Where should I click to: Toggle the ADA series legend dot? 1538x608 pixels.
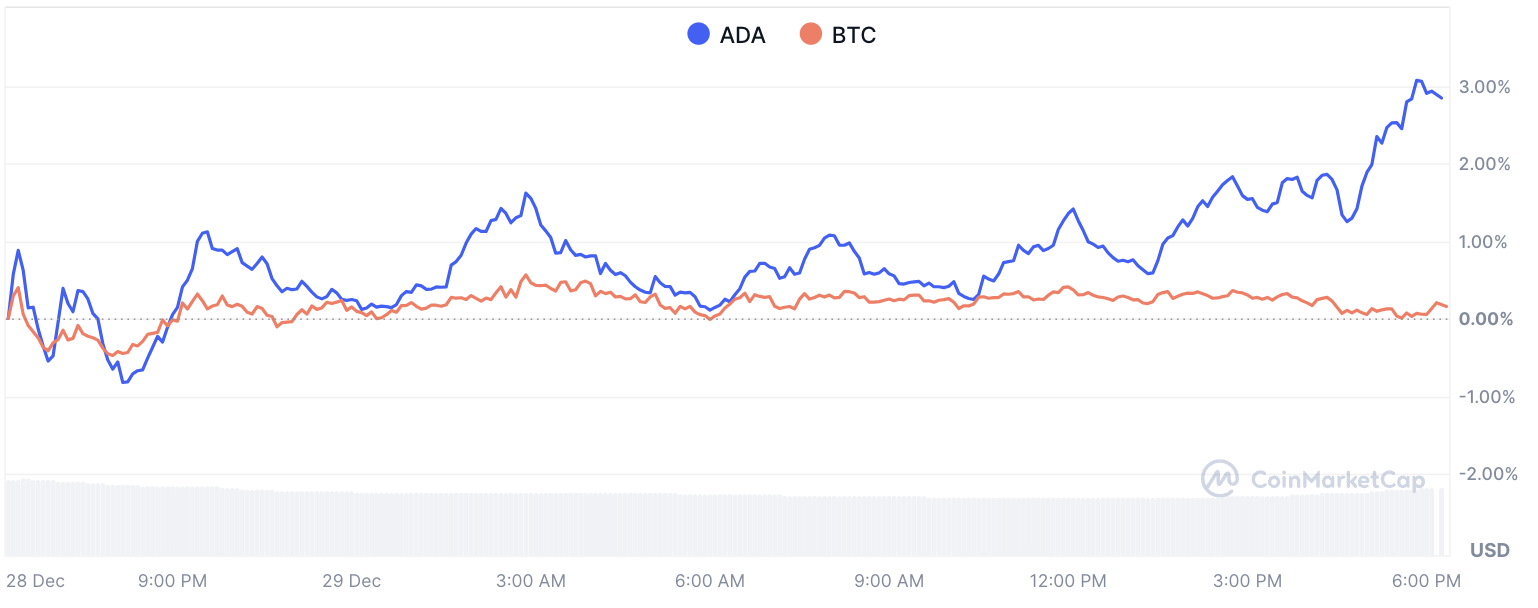tap(699, 35)
